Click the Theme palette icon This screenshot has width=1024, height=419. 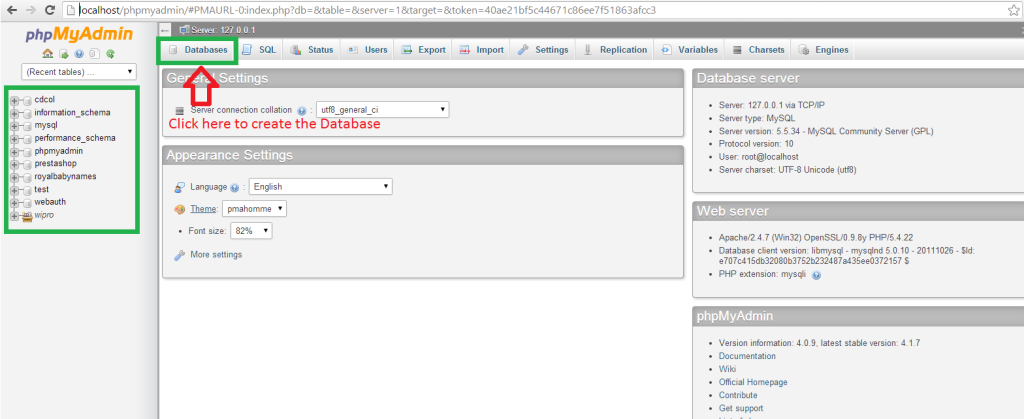[x=180, y=209]
